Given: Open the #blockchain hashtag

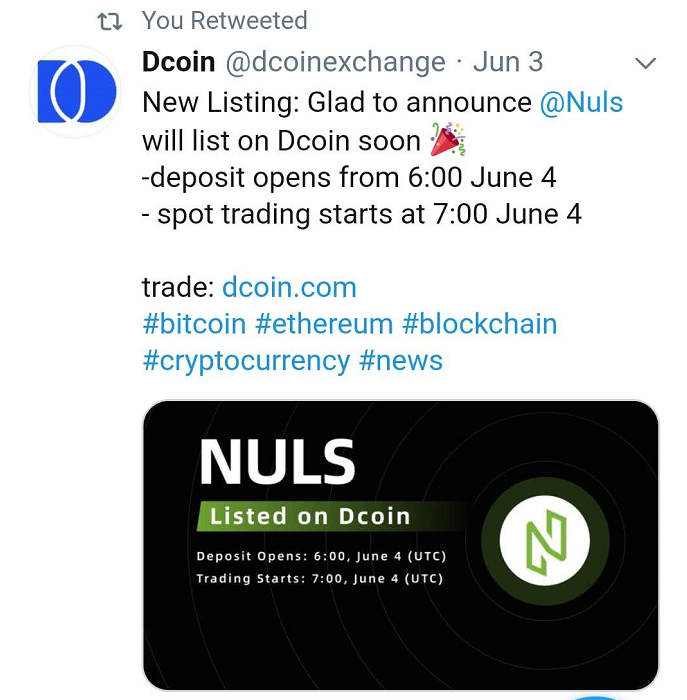Looking at the screenshot, I should pos(480,324).
